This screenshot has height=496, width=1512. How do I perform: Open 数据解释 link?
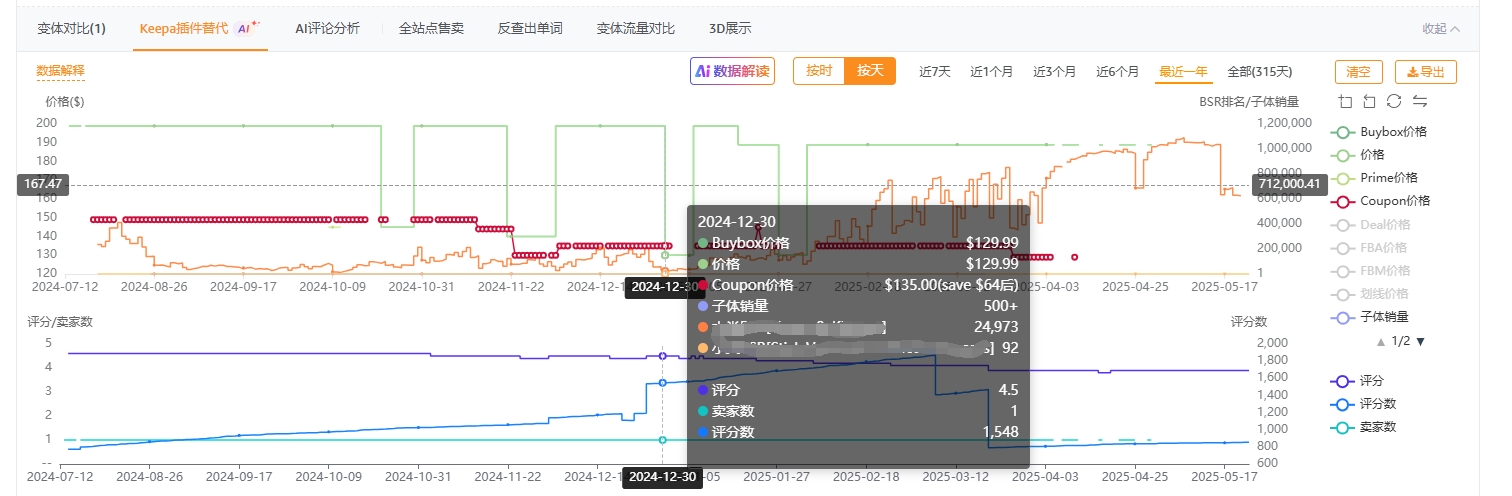point(60,71)
